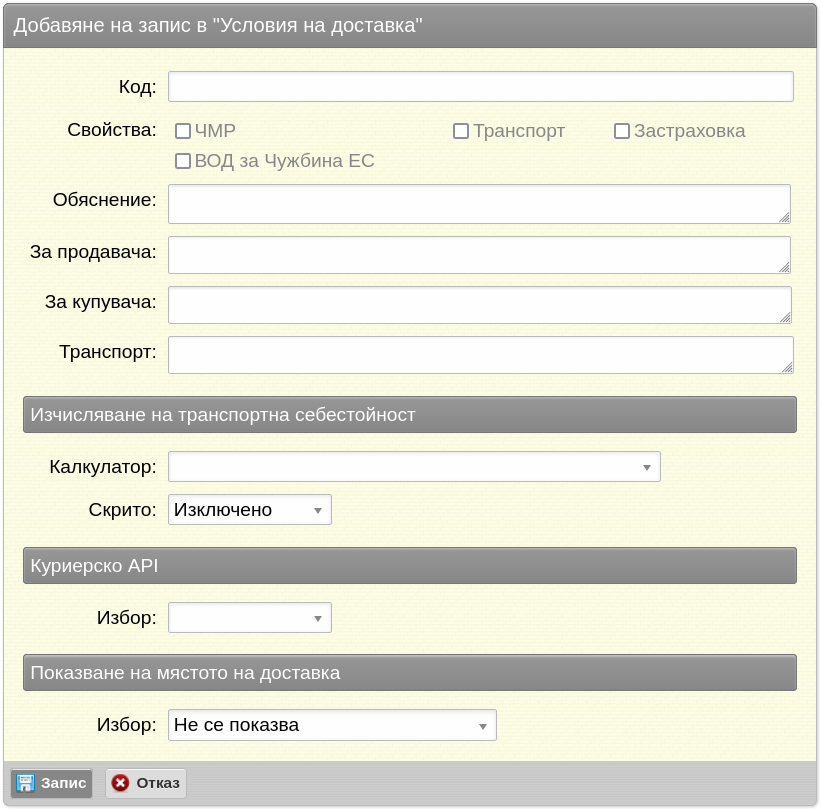Click the Отказ button
821x809 pixels.
pyautogui.click(x=146, y=783)
